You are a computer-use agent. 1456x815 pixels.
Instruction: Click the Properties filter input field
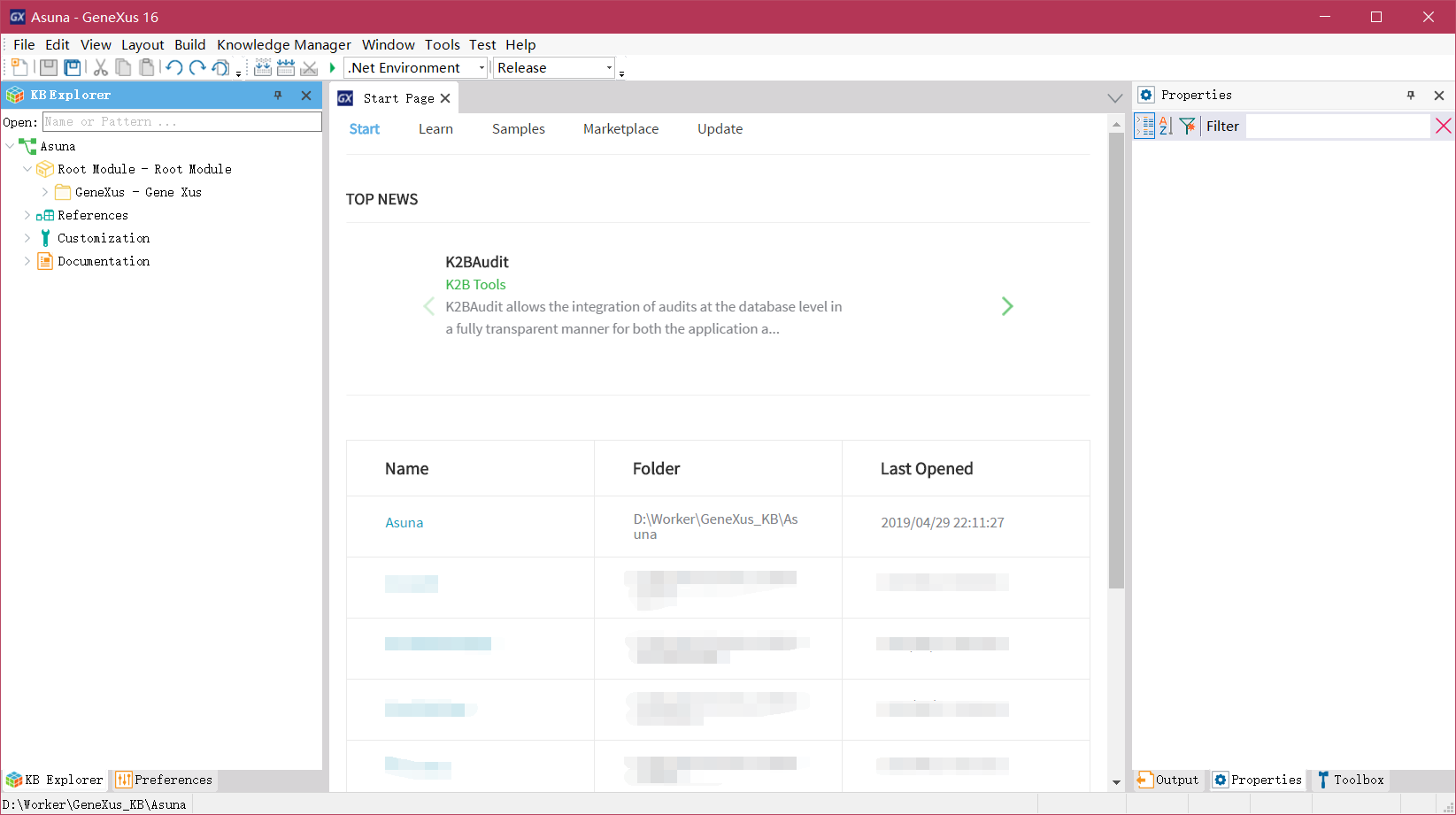click(x=1337, y=126)
